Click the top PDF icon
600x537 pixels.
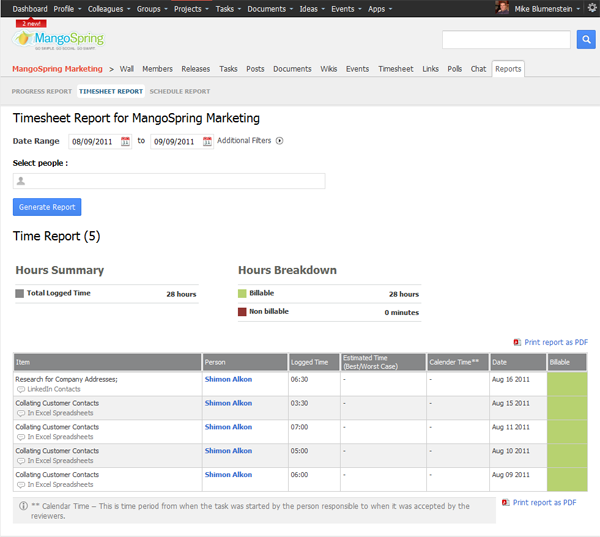click(517, 342)
